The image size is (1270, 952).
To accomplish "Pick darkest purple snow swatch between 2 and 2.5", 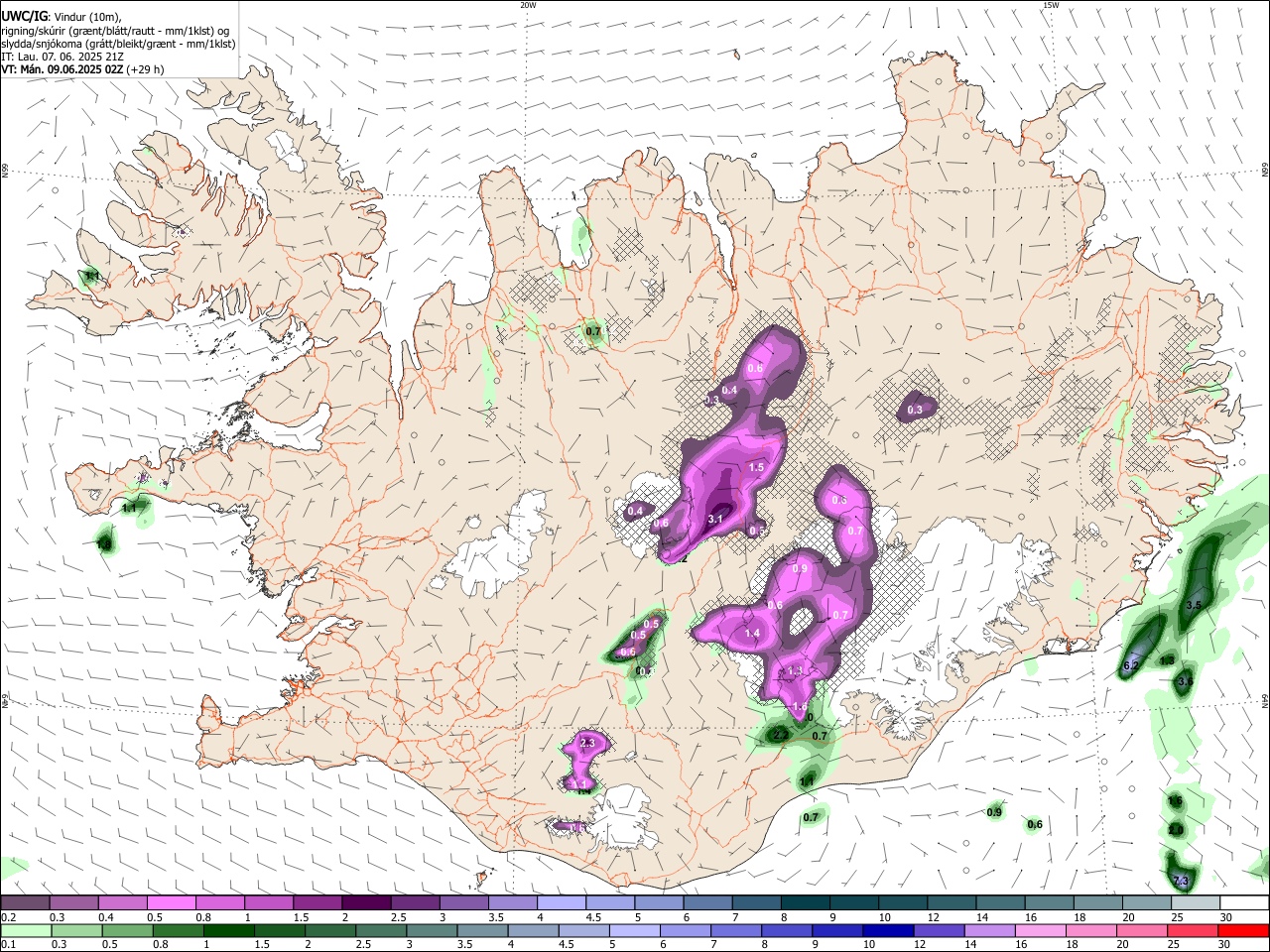I will 366,903.
